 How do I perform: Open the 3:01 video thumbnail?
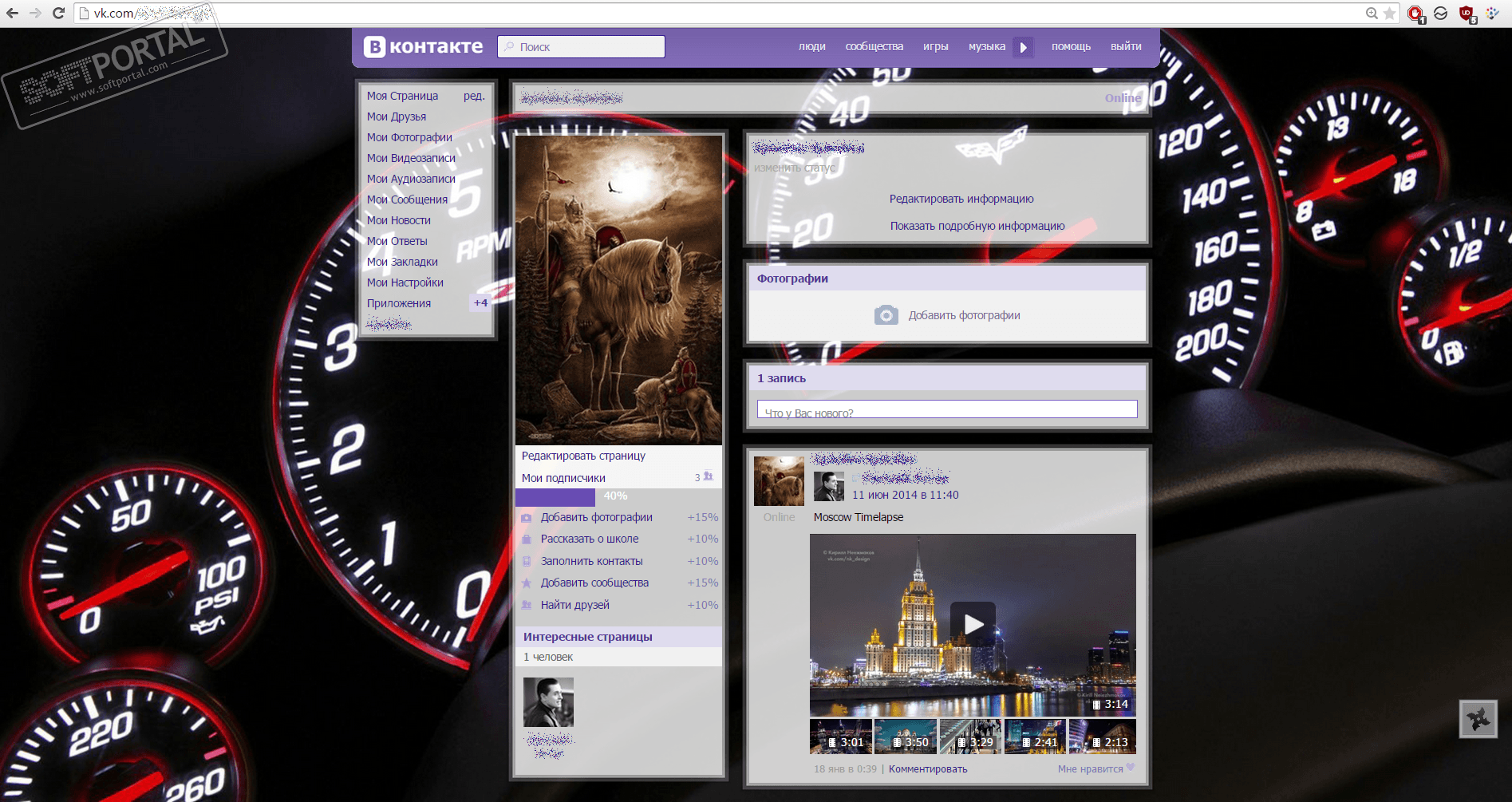pyautogui.click(x=841, y=737)
